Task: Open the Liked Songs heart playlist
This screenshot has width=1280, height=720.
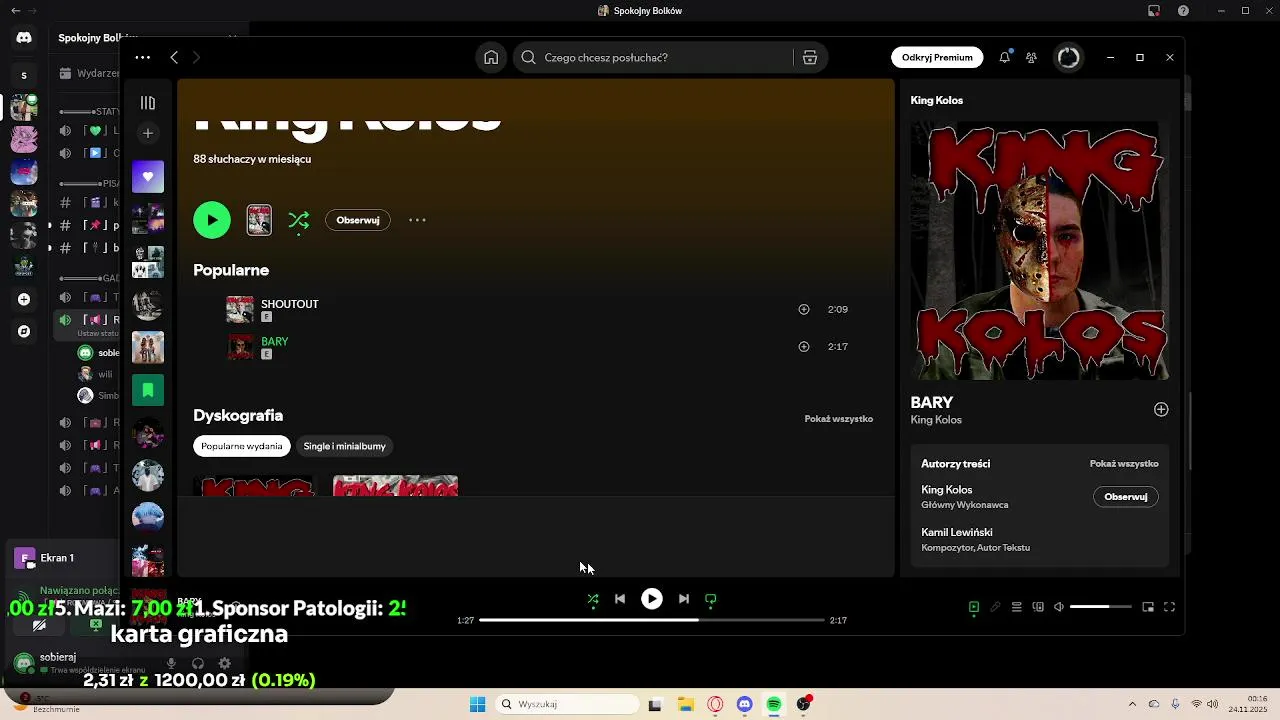Action: point(148,176)
